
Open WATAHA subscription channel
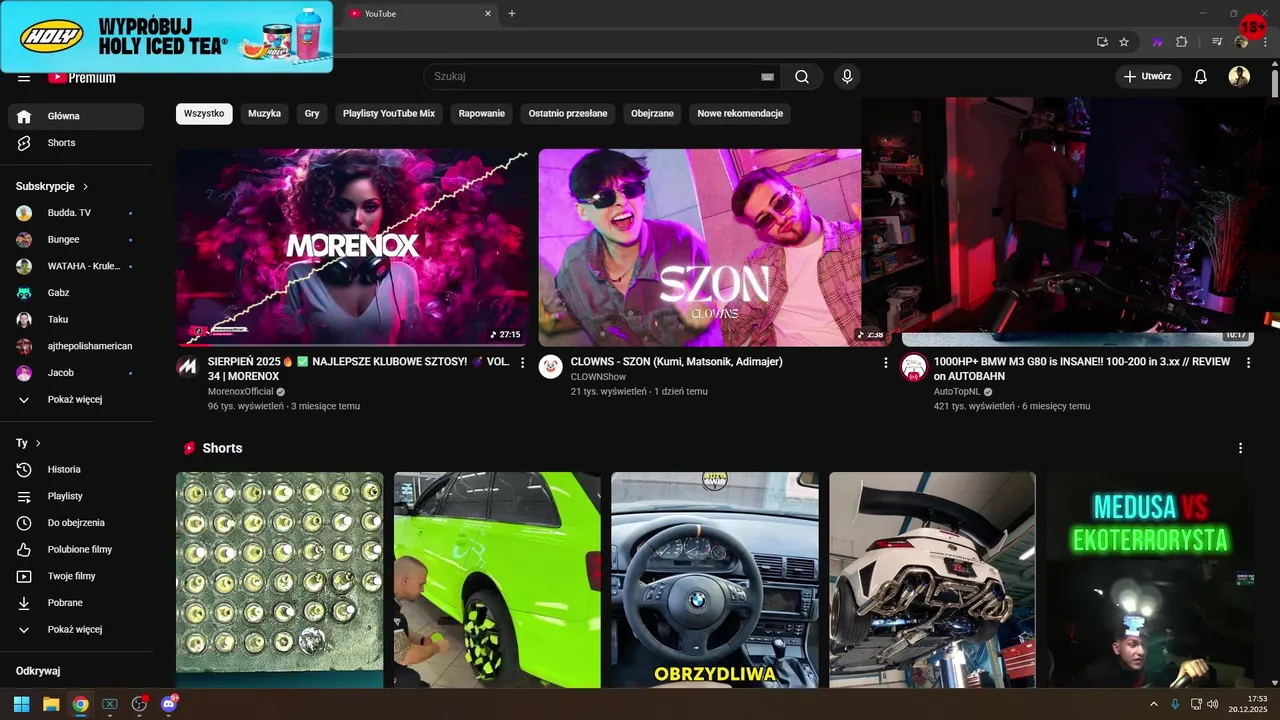[76, 266]
